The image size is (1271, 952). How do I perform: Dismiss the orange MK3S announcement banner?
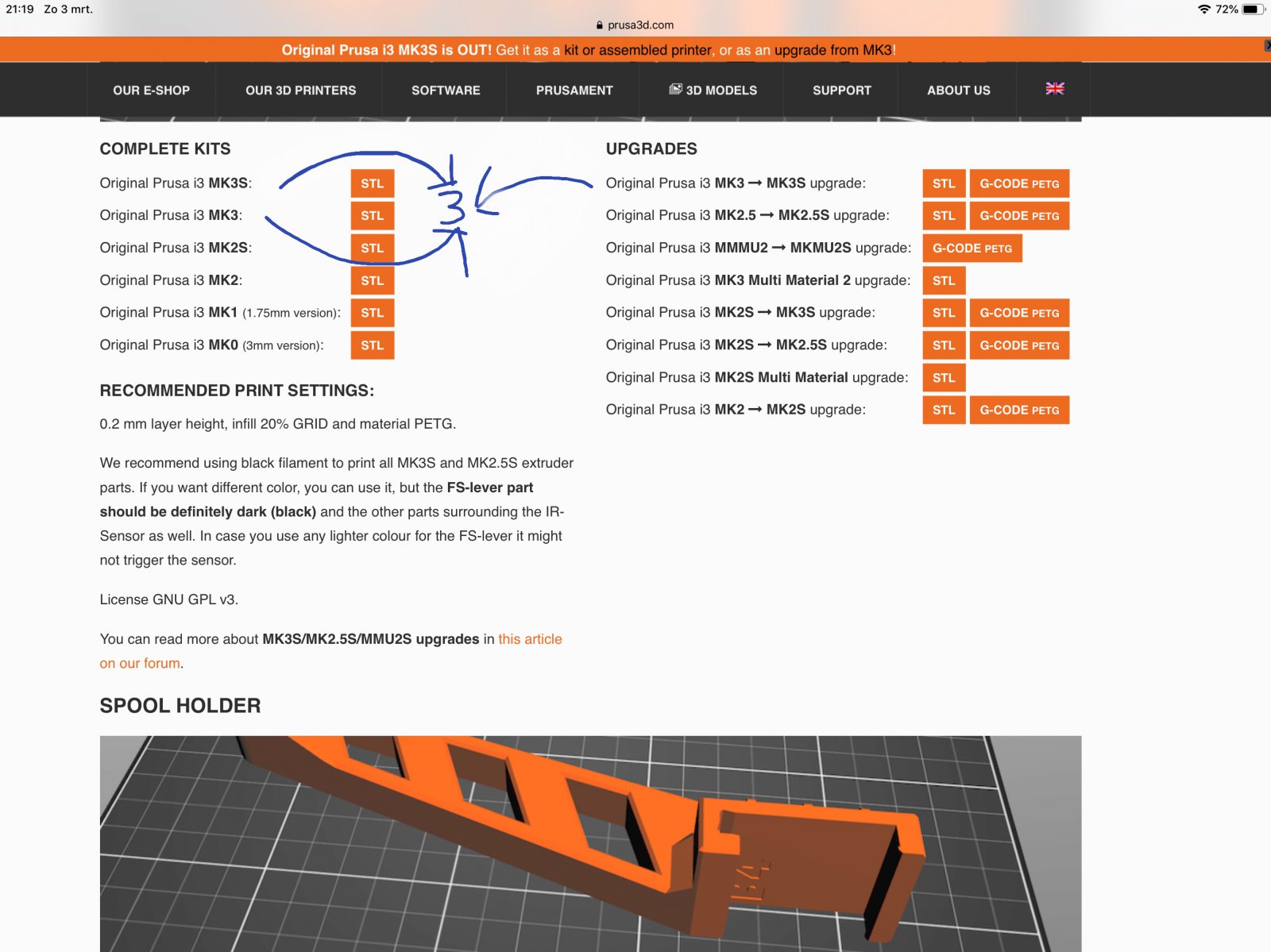tap(1267, 46)
